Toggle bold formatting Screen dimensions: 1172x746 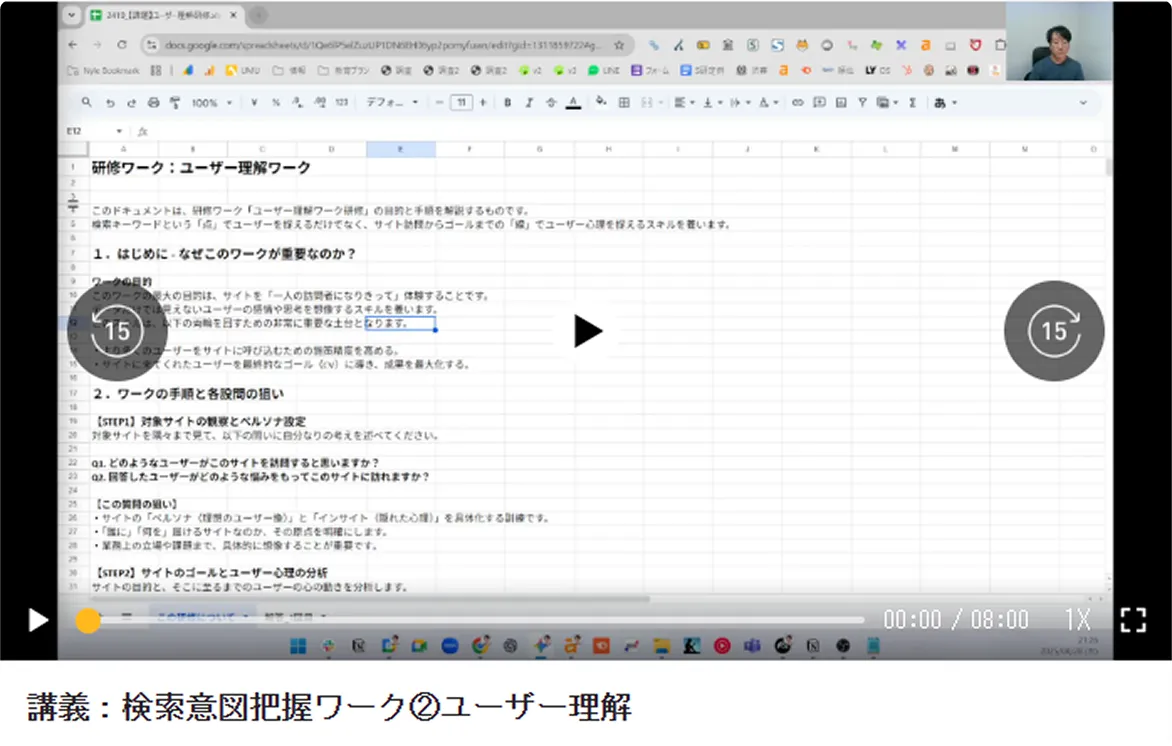pos(508,103)
